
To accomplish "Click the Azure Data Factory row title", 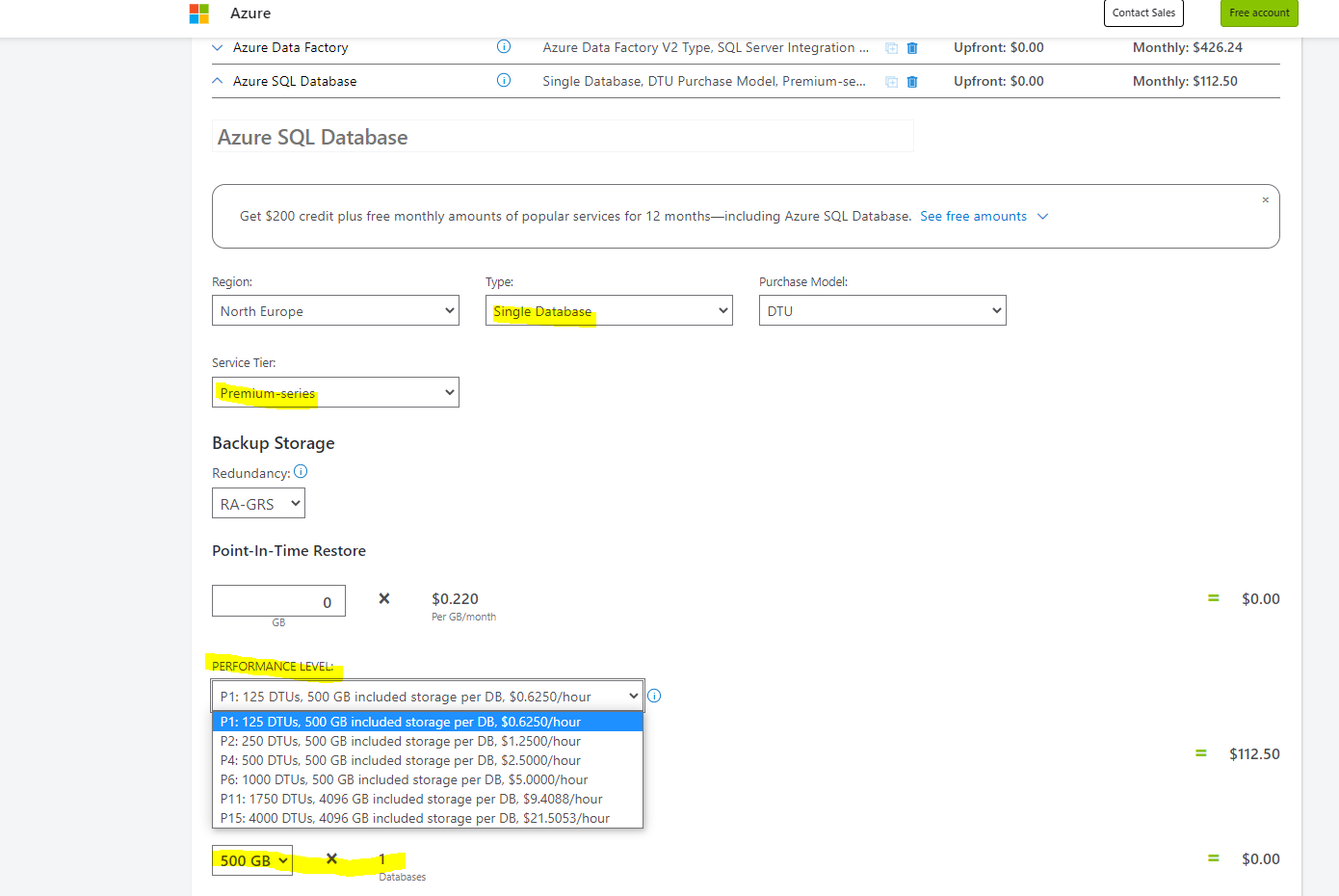I will (x=290, y=47).
